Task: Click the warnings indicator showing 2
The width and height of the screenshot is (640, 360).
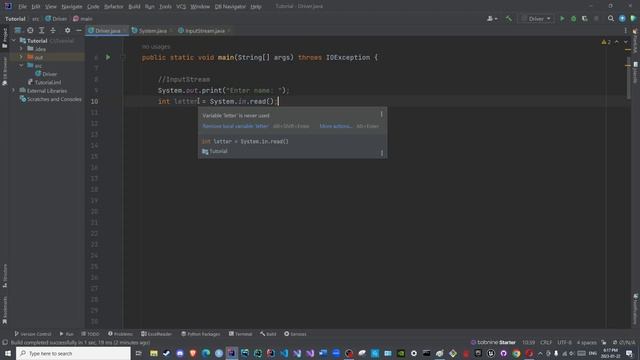Action: (x=606, y=42)
